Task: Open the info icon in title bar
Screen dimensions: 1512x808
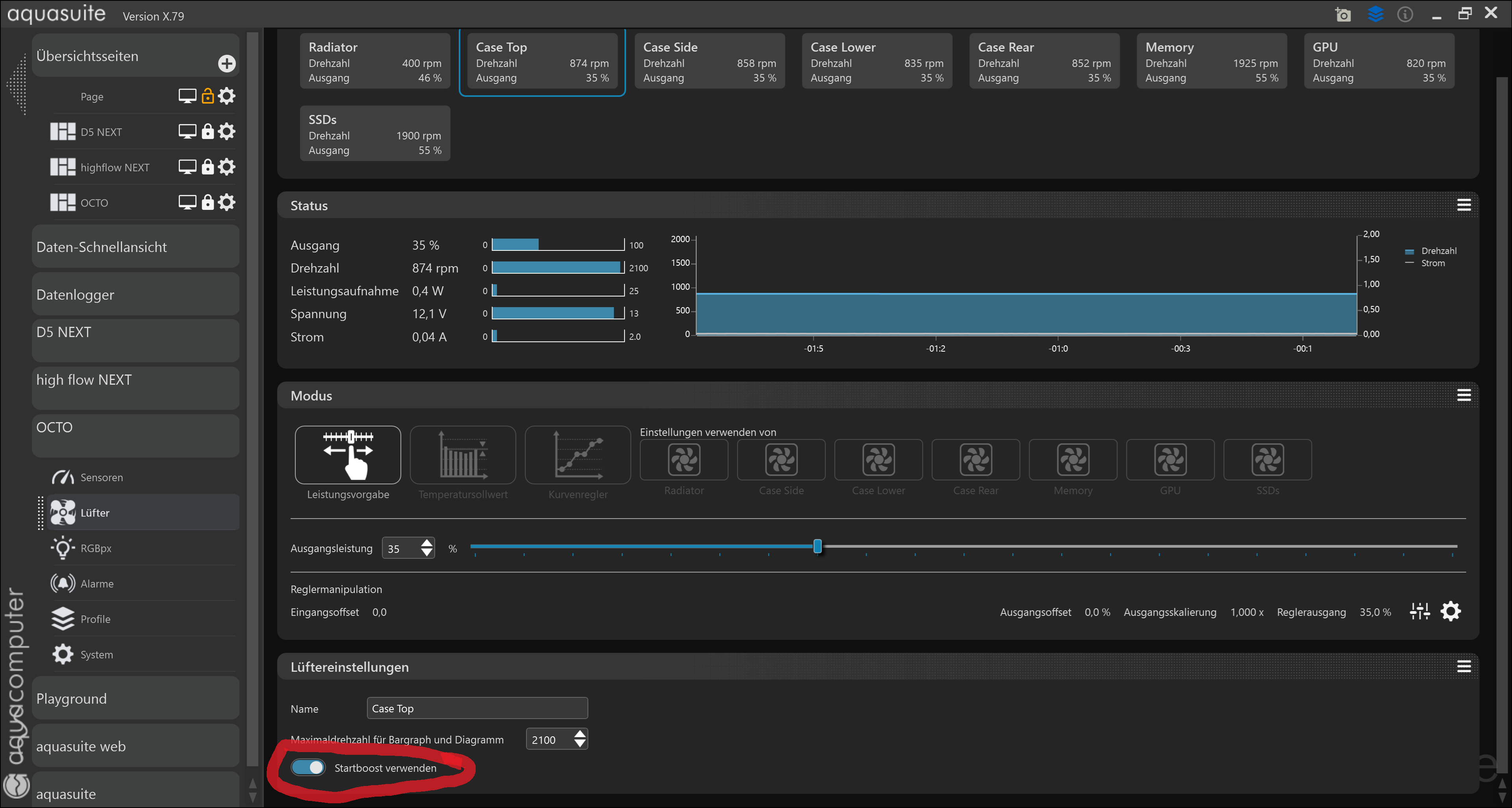Action: [x=1405, y=14]
